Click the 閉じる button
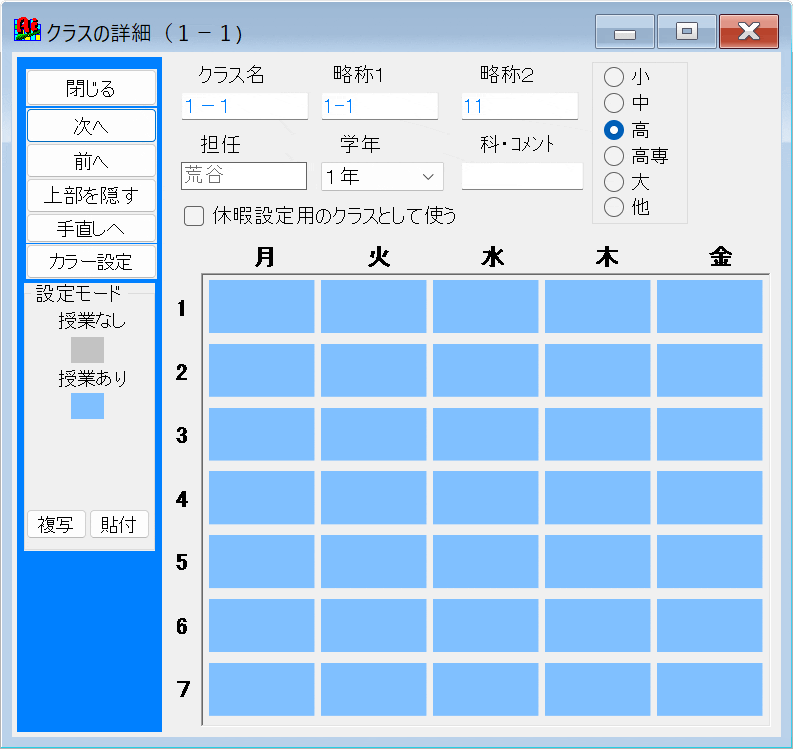 point(91,88)
